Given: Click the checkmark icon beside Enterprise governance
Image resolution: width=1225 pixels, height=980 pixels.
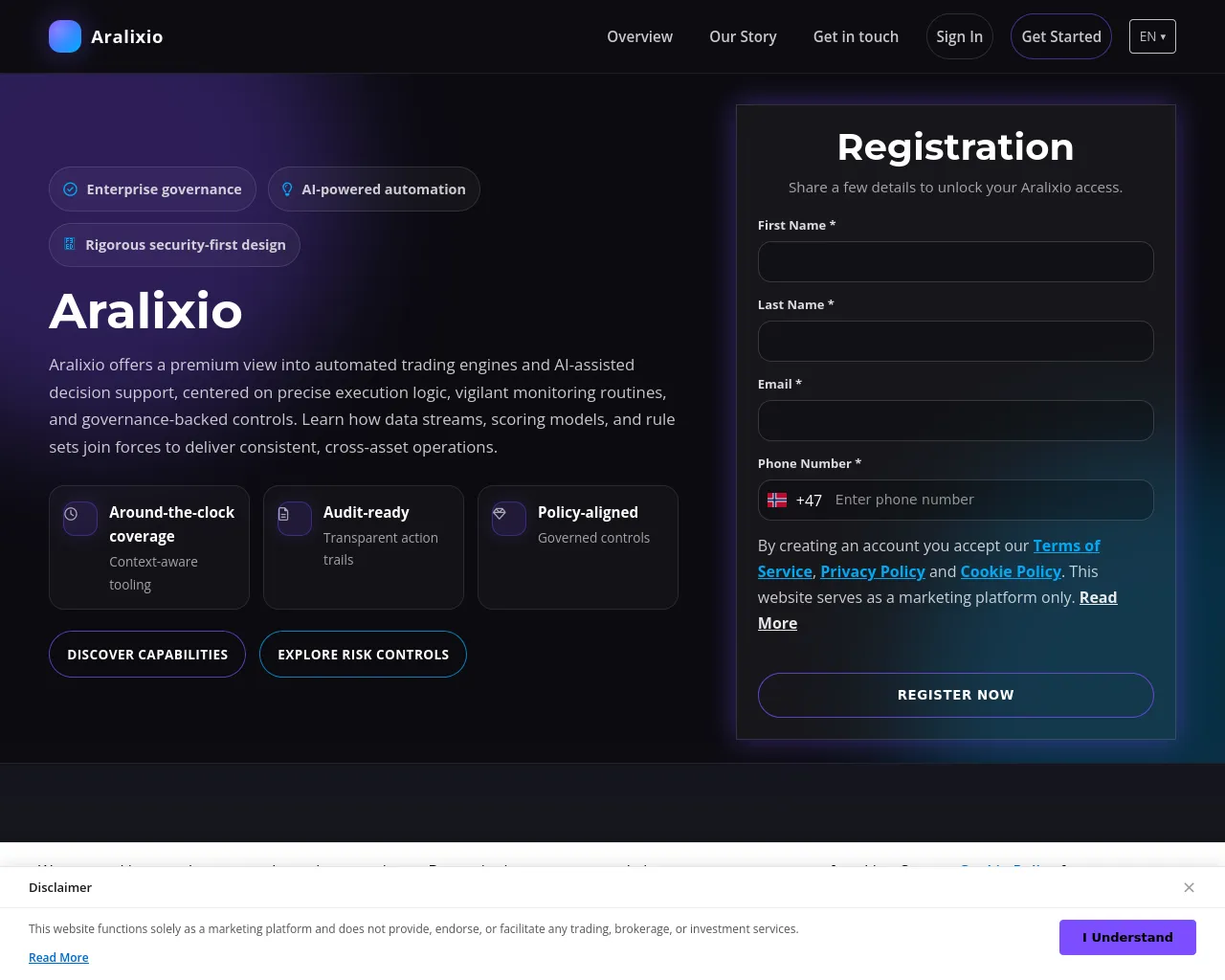Looking at the screenshot, I should pyautogui.click(x=70, y=189).
